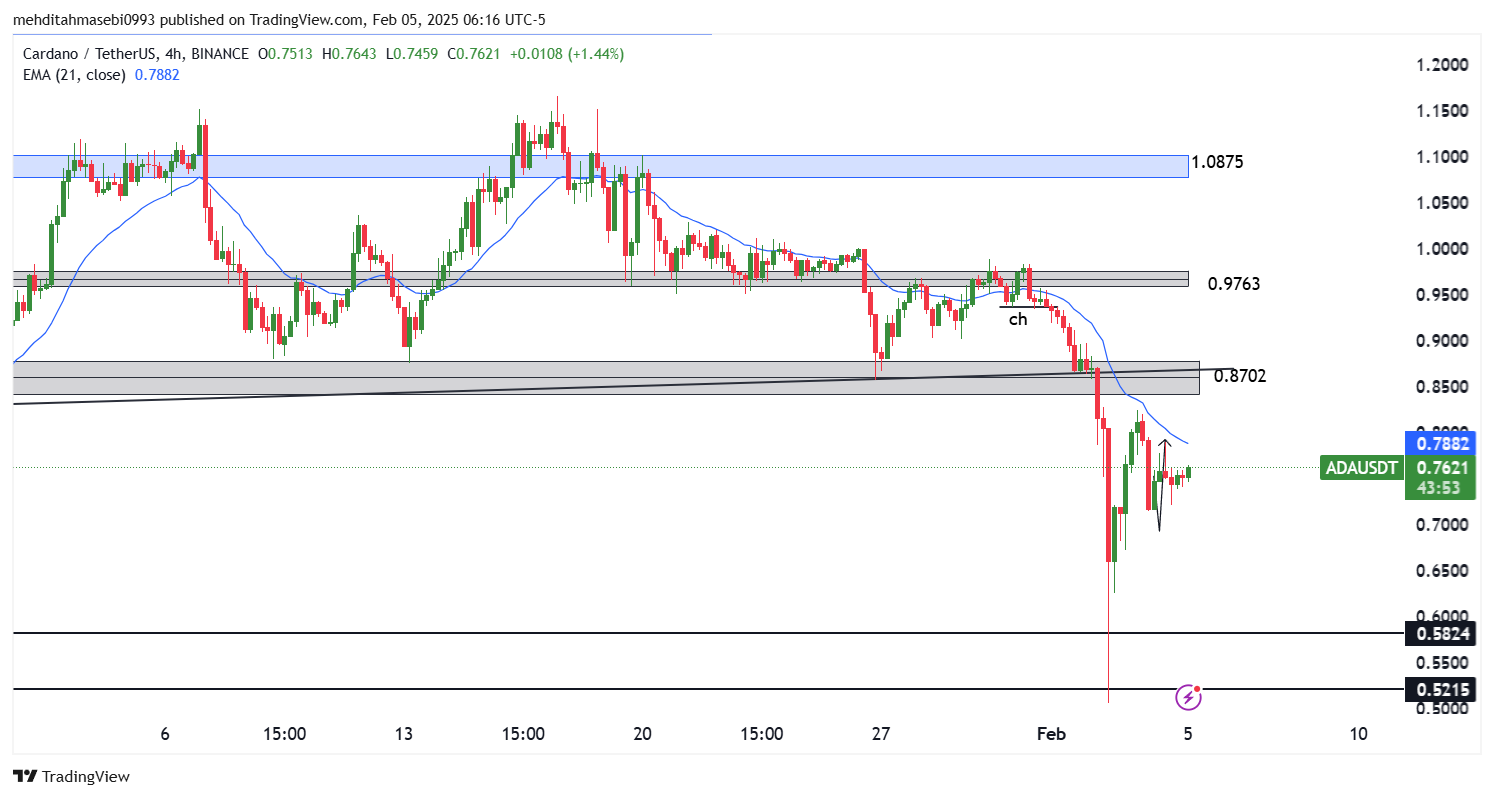Click the '10' date axis label

pos(1358,734)
